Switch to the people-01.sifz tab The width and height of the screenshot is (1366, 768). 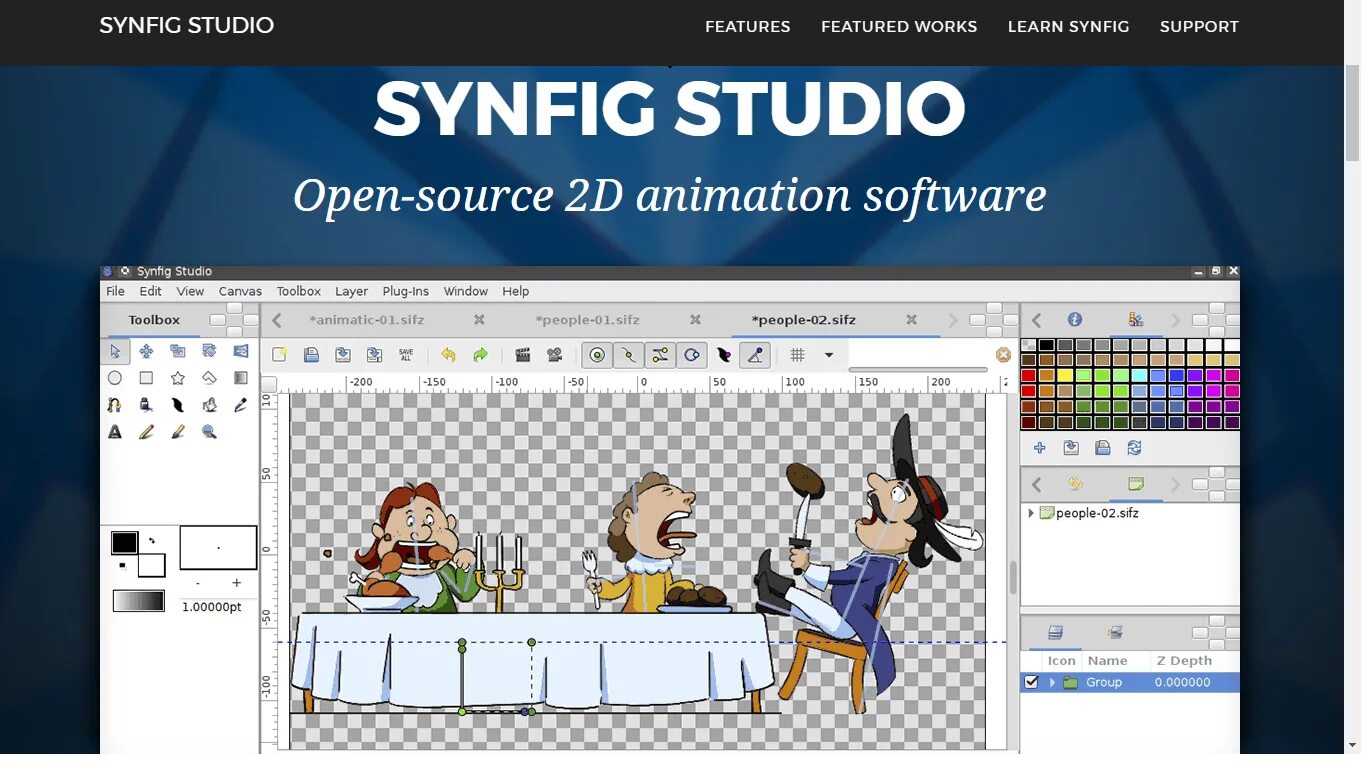[587, 320]
